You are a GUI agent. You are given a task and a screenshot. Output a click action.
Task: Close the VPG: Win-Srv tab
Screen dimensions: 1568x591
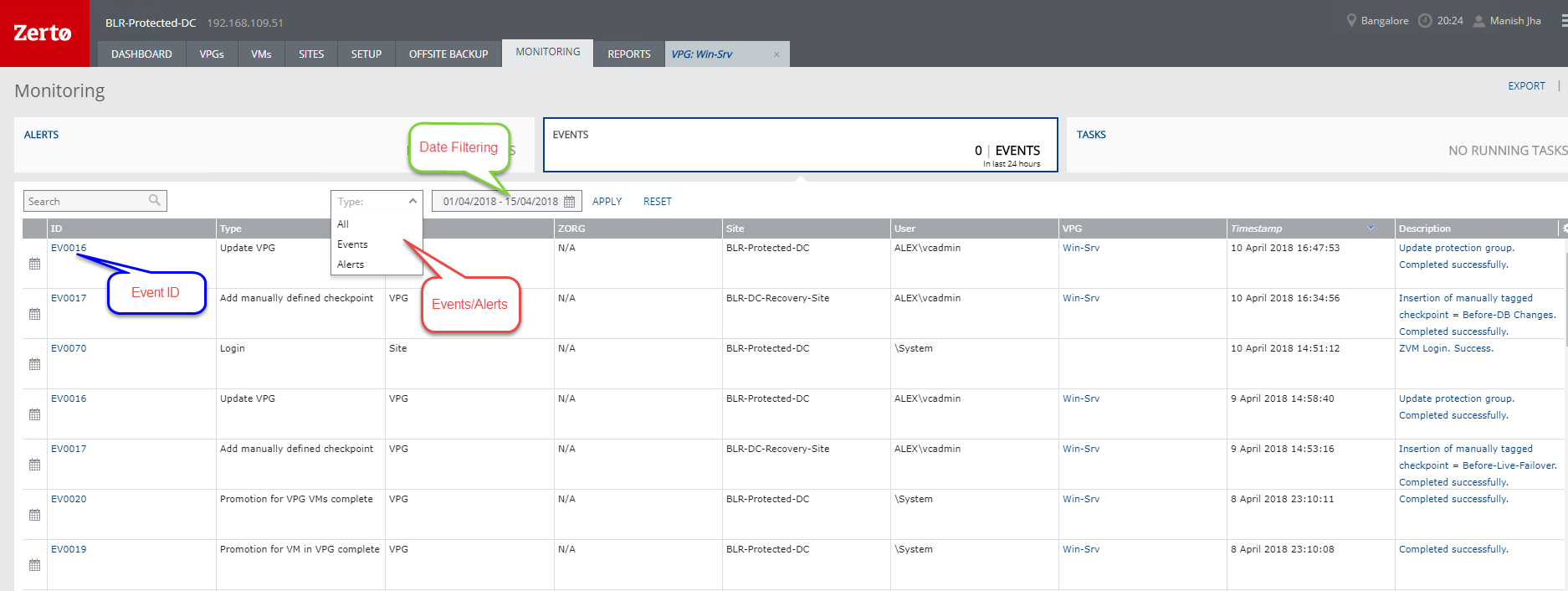[776, 54]
